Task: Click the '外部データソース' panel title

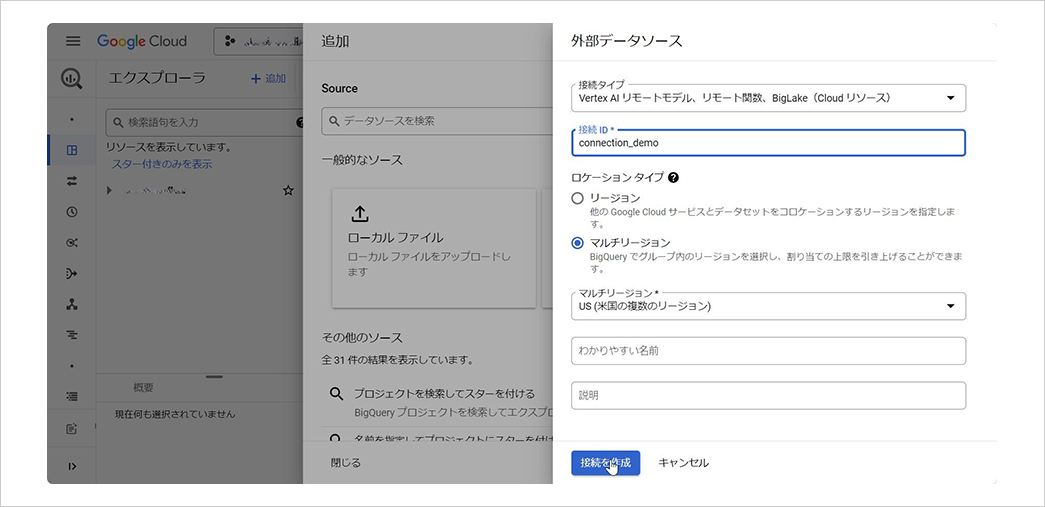Action: 626,41
